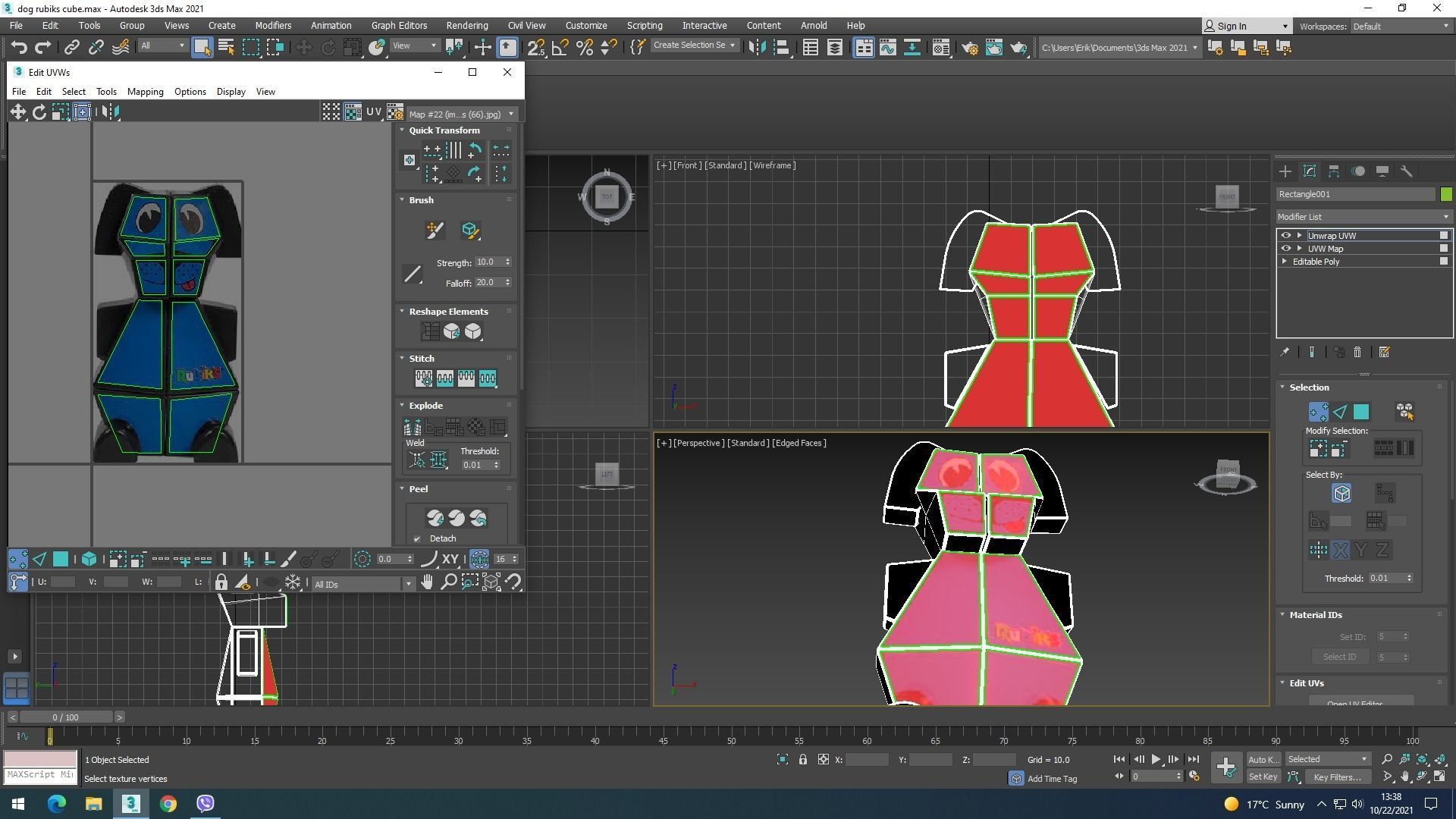Uncheck the Detach checkbox under Peel
1456x819 pixels.
pos(417,539)
